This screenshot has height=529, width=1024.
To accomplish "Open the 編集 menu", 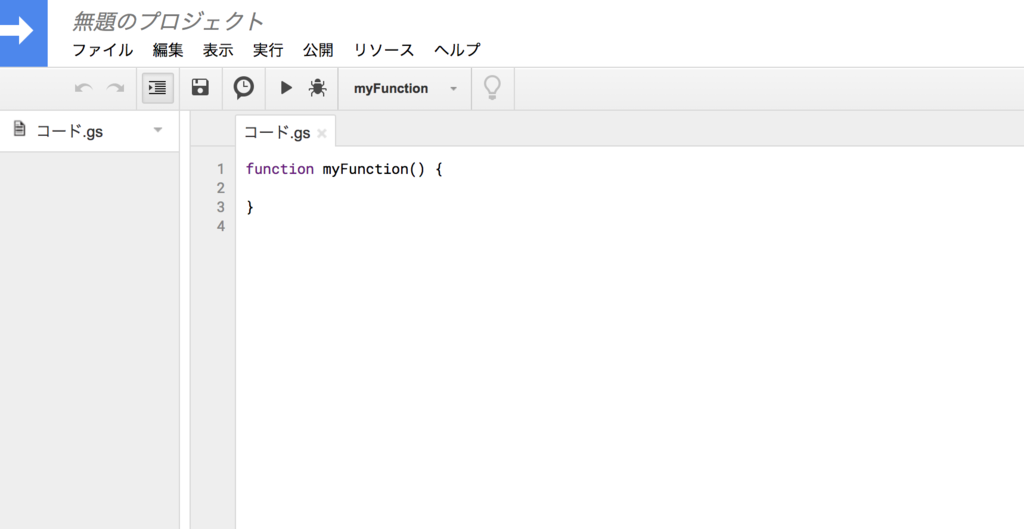I will tap(168, 50).
